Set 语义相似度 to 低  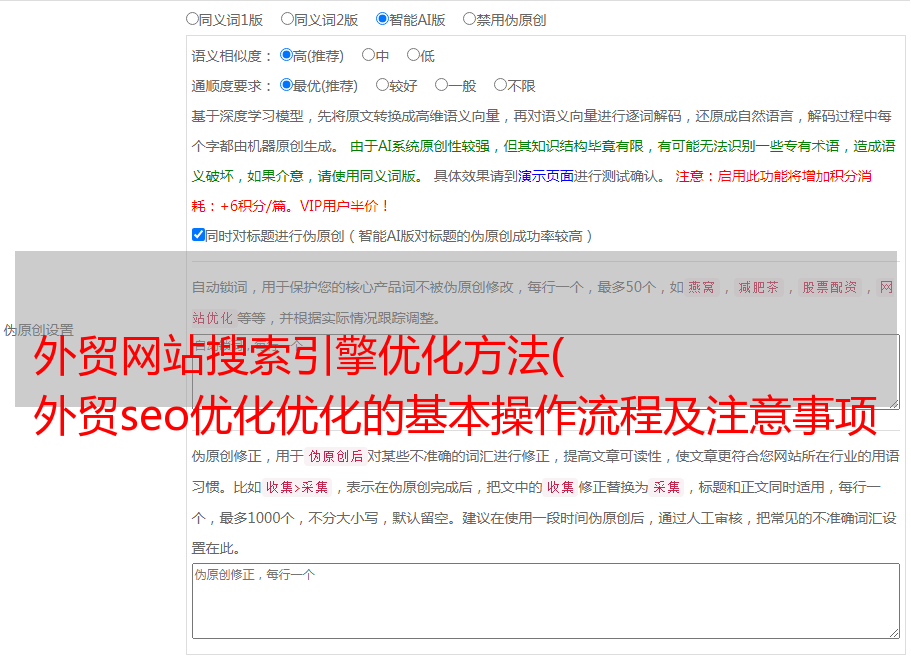pyautogui.click(x=413, y=55)
